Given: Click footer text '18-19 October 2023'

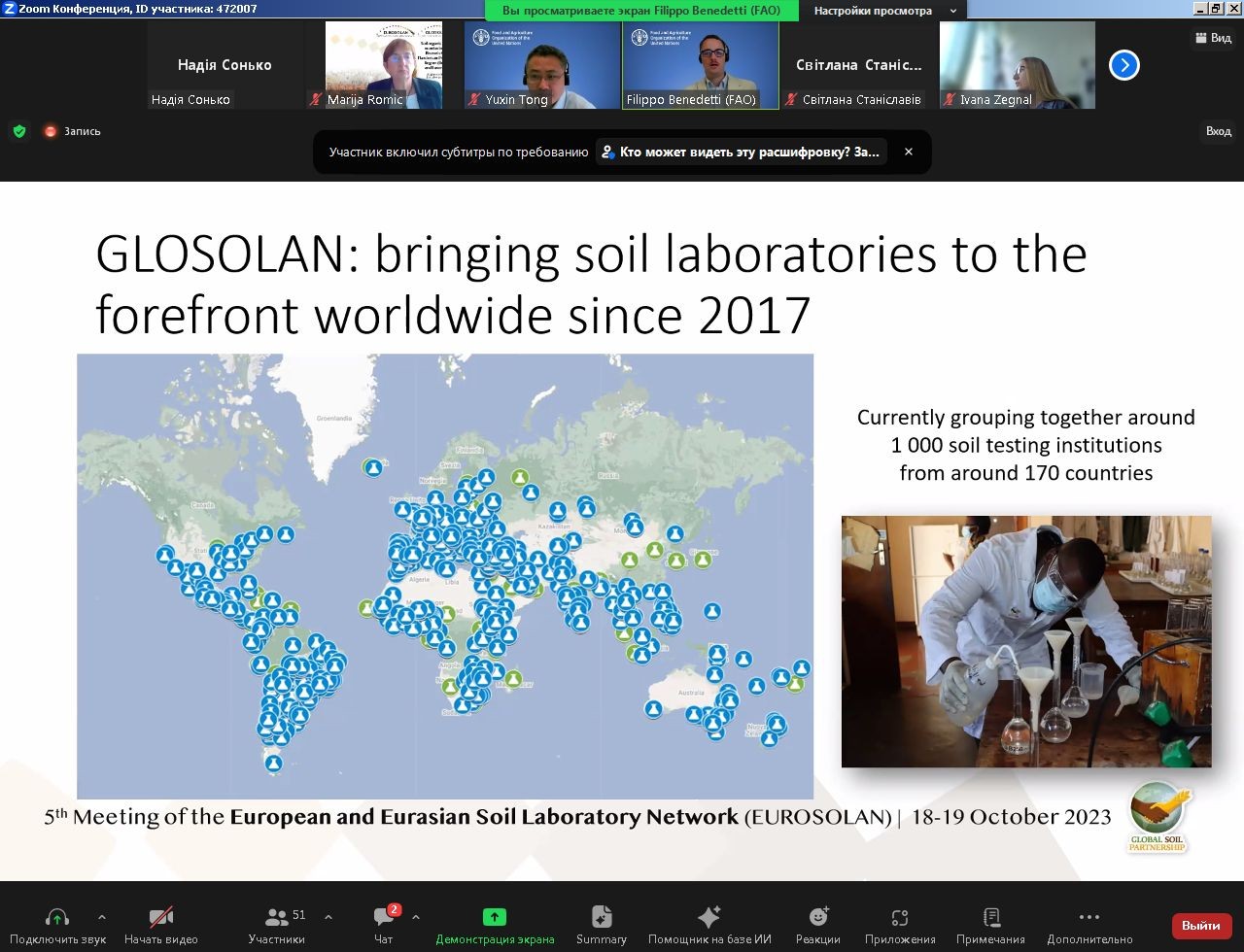Looking at the screenshot, I should 1011,817.
